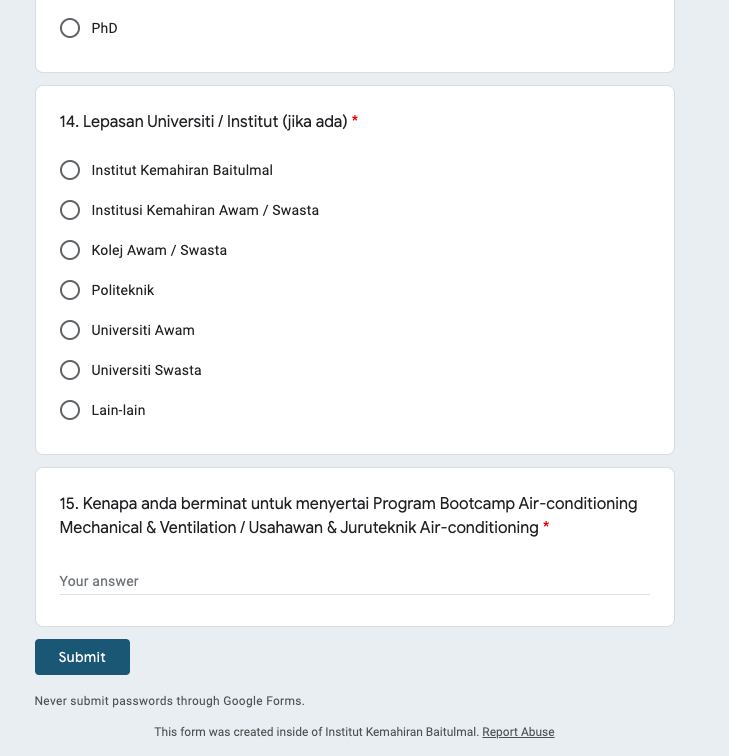The height and width of the screenshot is (756, 729).
Task: Click the 'PhD' option label text
Action: [x=104, y=28]
